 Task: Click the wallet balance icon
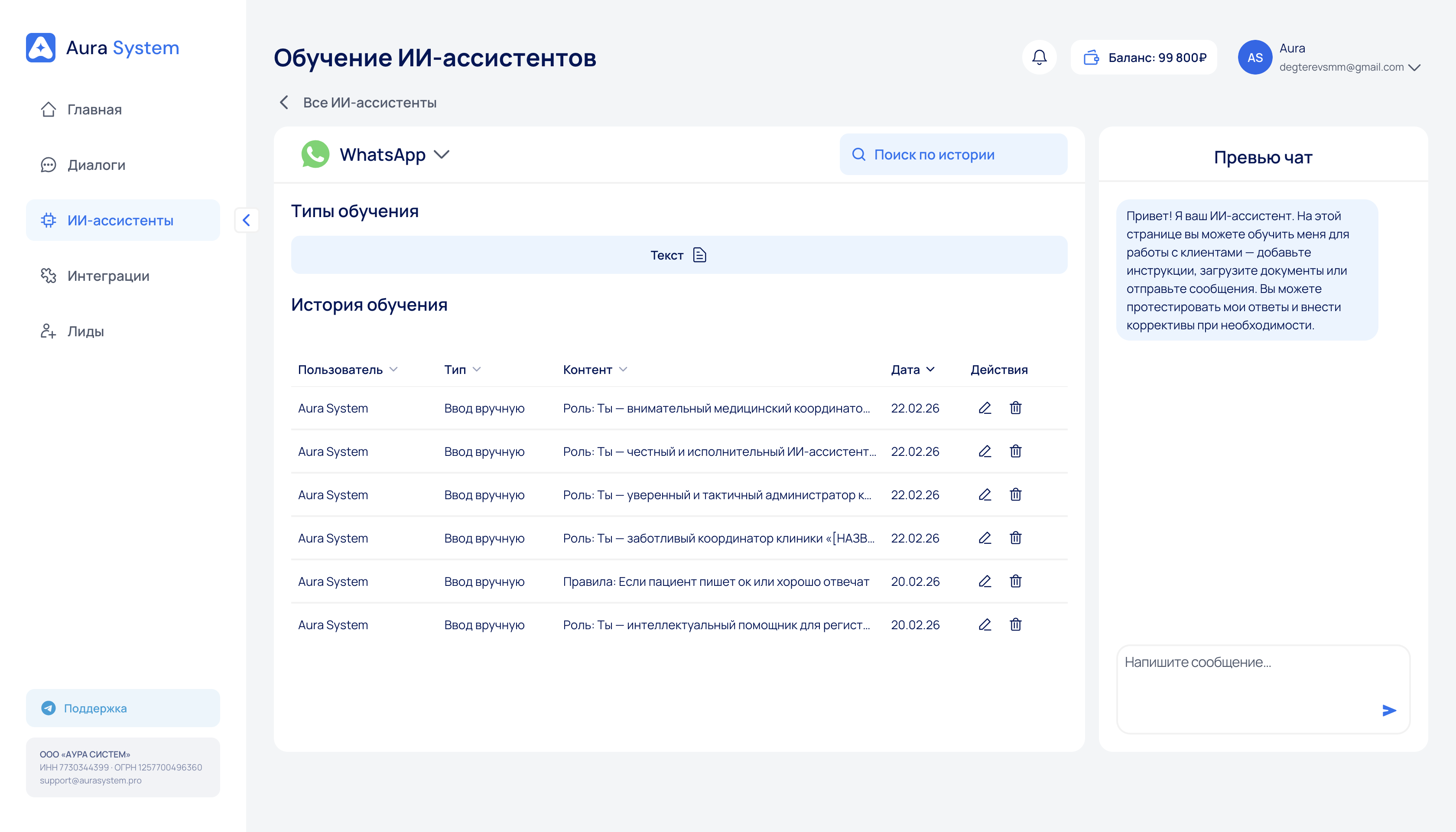1091,57
